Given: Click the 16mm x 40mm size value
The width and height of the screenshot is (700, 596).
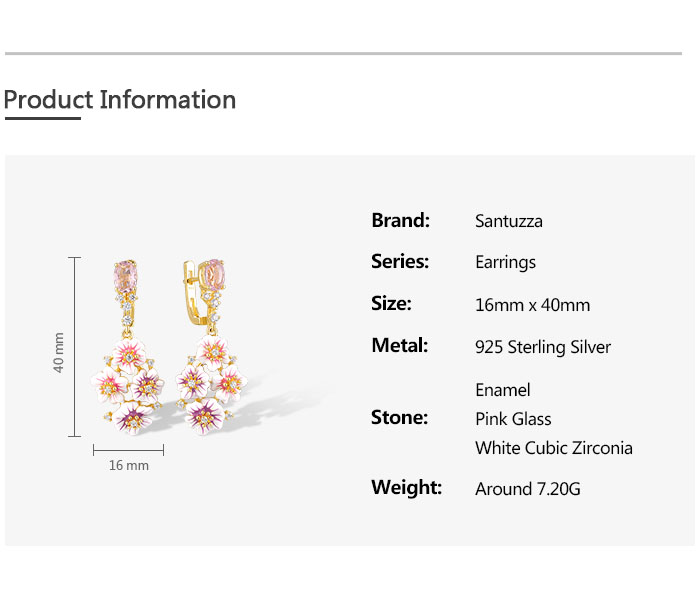Looking at the screenshot, I should pos(533,305).
